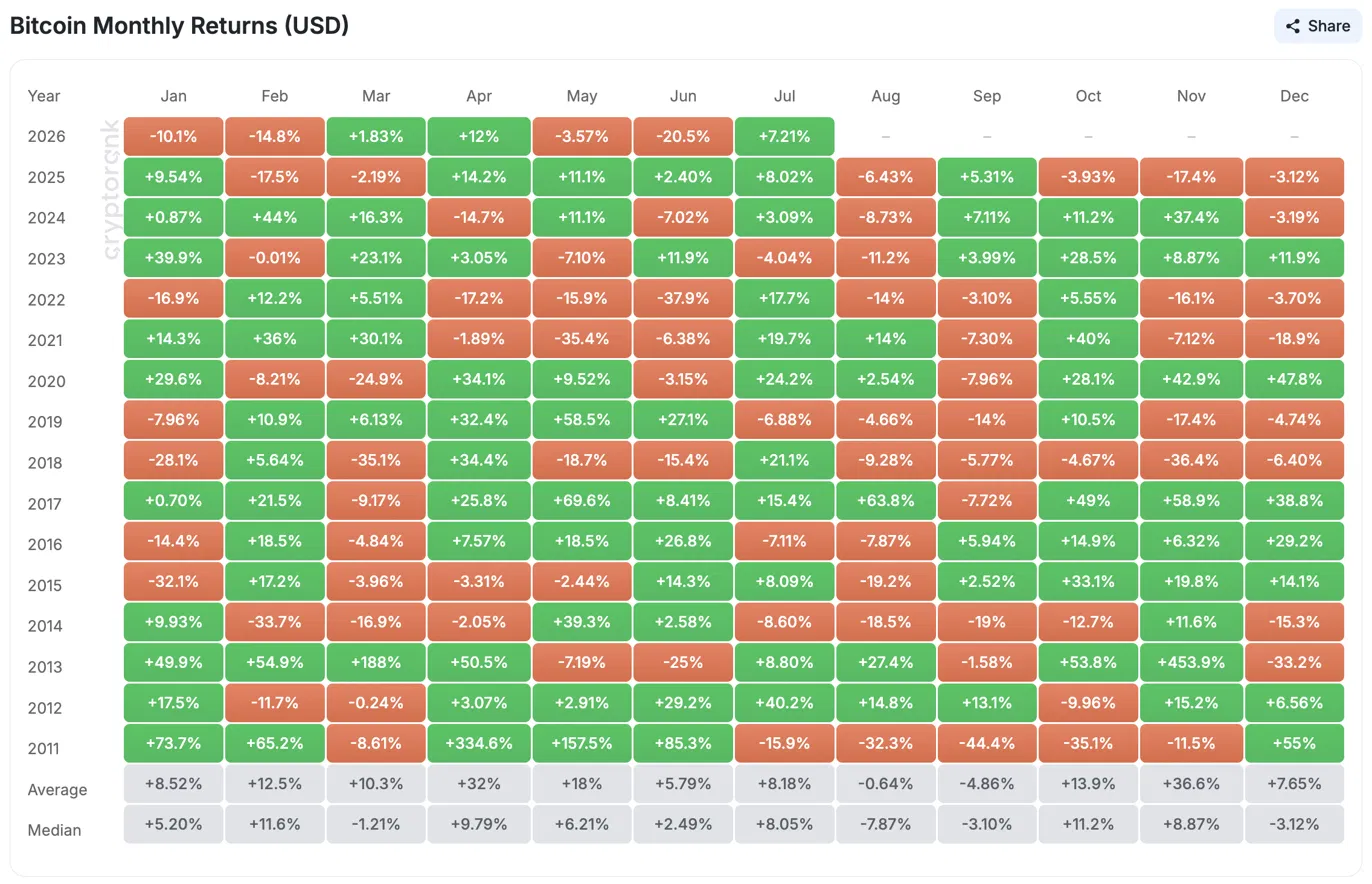The width and height of the screenshot is (1372, 884).
Task: Select the Dec column header
Action: (1294, 96)
